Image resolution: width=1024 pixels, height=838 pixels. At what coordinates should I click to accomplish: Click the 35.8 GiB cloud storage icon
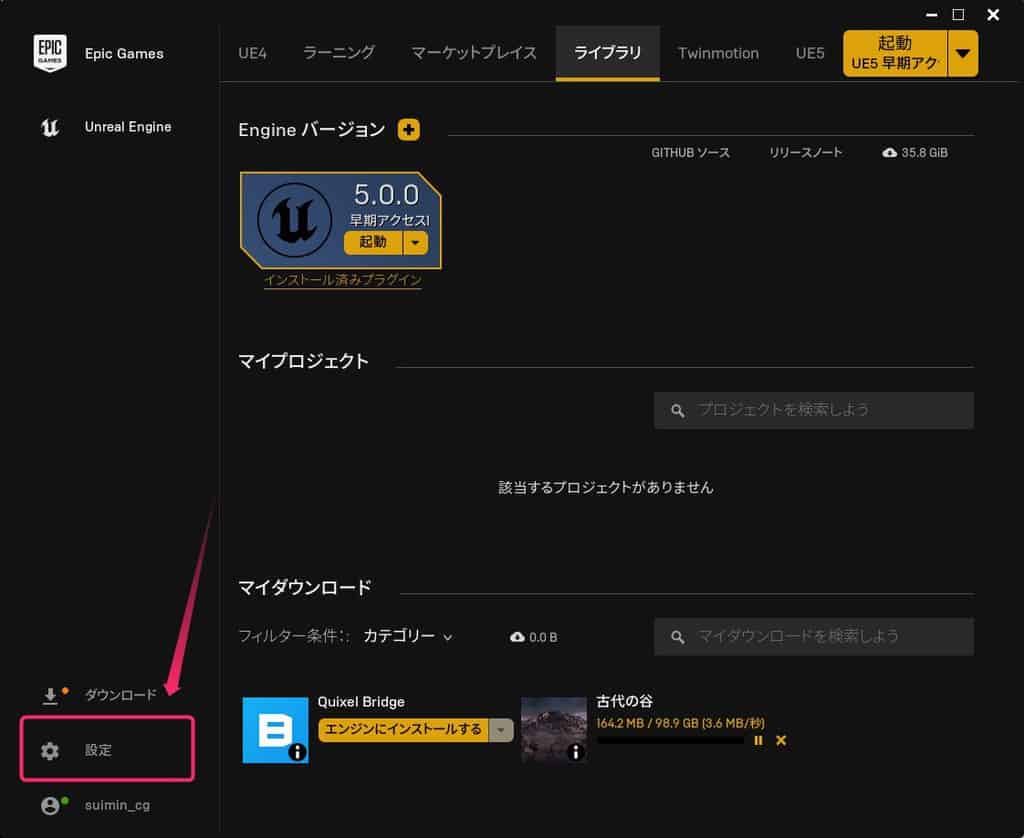coord(889,153)
